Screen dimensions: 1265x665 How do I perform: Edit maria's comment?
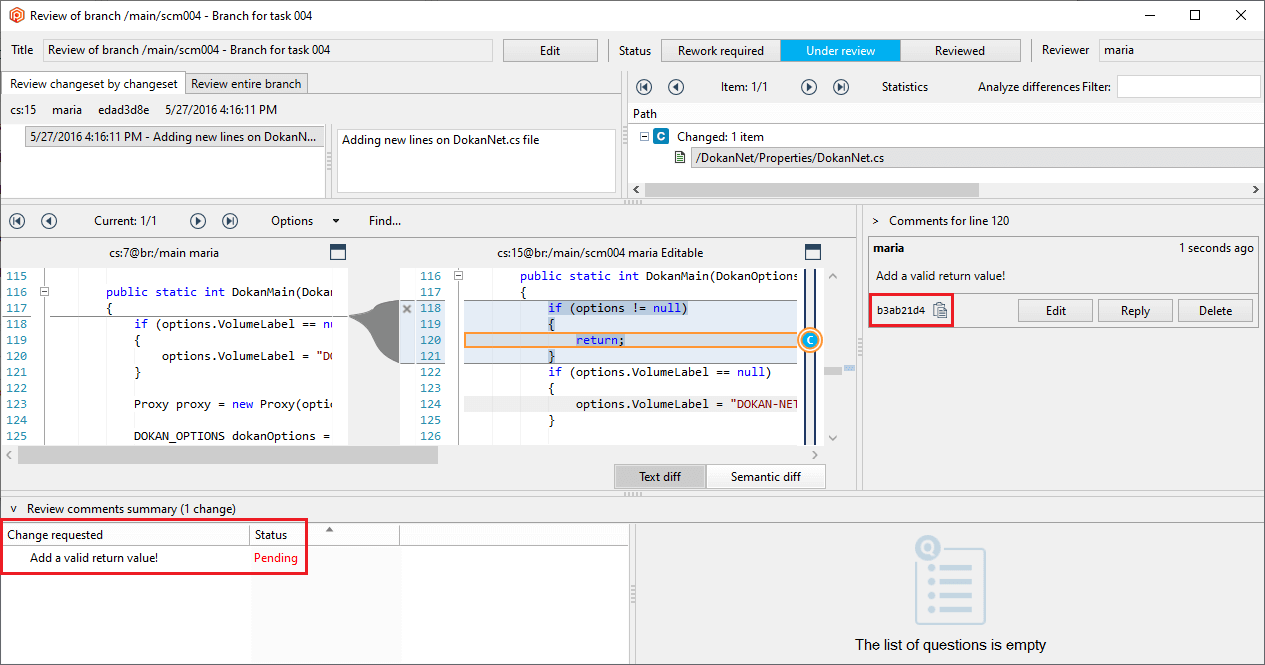tap(1056, 311)
